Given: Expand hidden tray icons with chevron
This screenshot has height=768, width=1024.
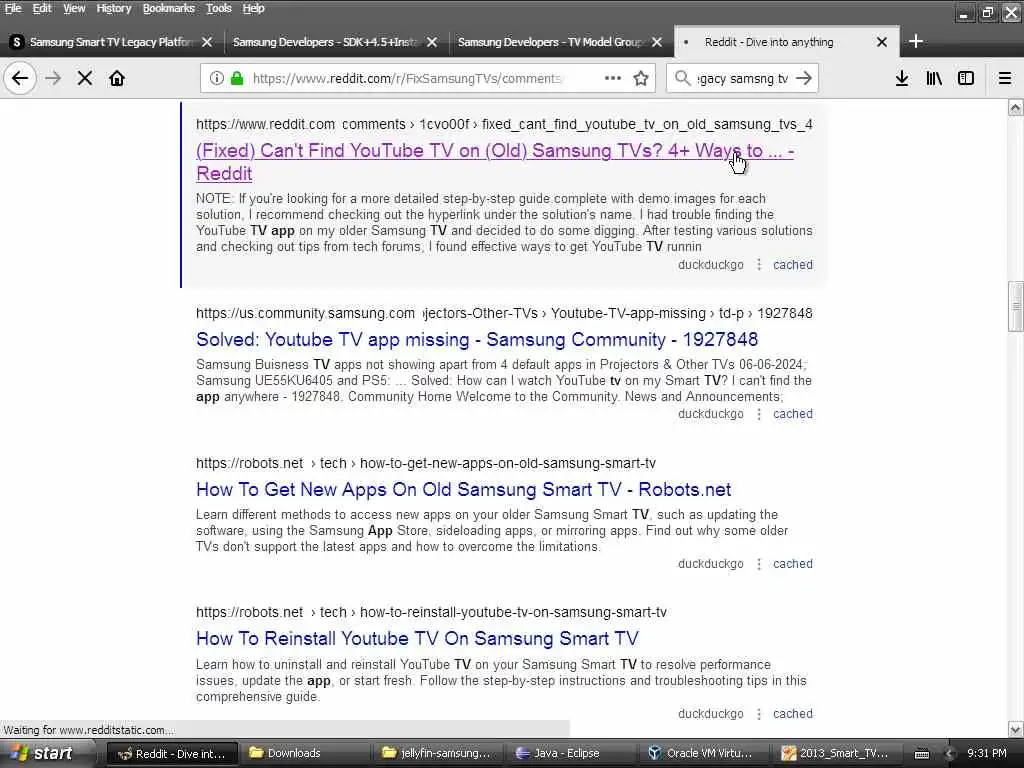Looking at the screenshot, I should pyautogui.click(x=950, y=754).
